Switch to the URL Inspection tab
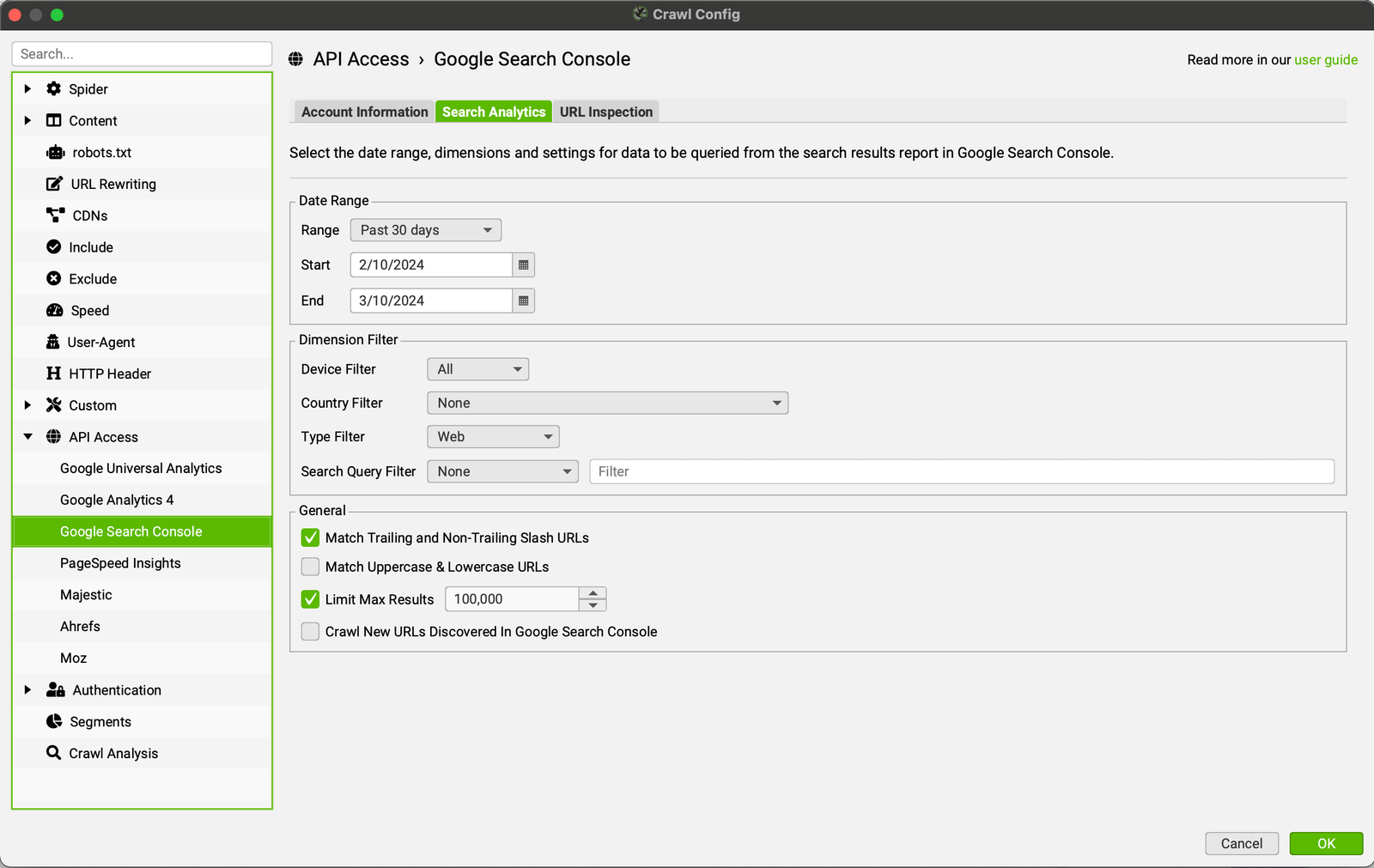 [x=605, y=111]
